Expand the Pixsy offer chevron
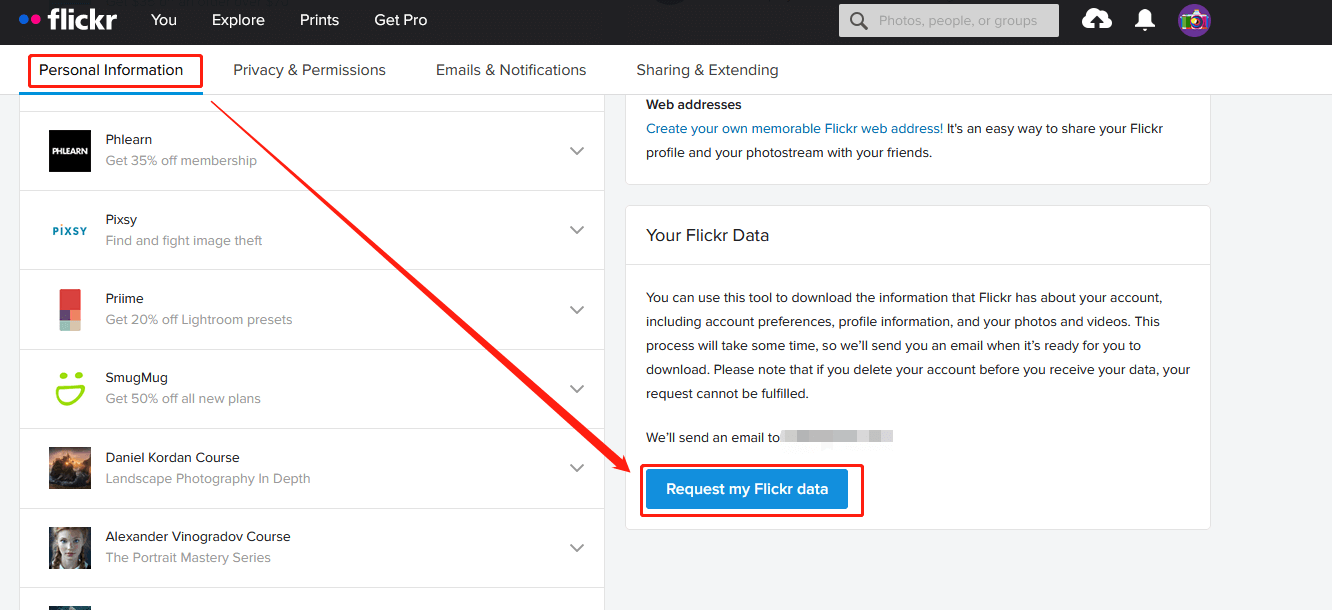Screen dimensions: 1332x610 tap(577, 230)
